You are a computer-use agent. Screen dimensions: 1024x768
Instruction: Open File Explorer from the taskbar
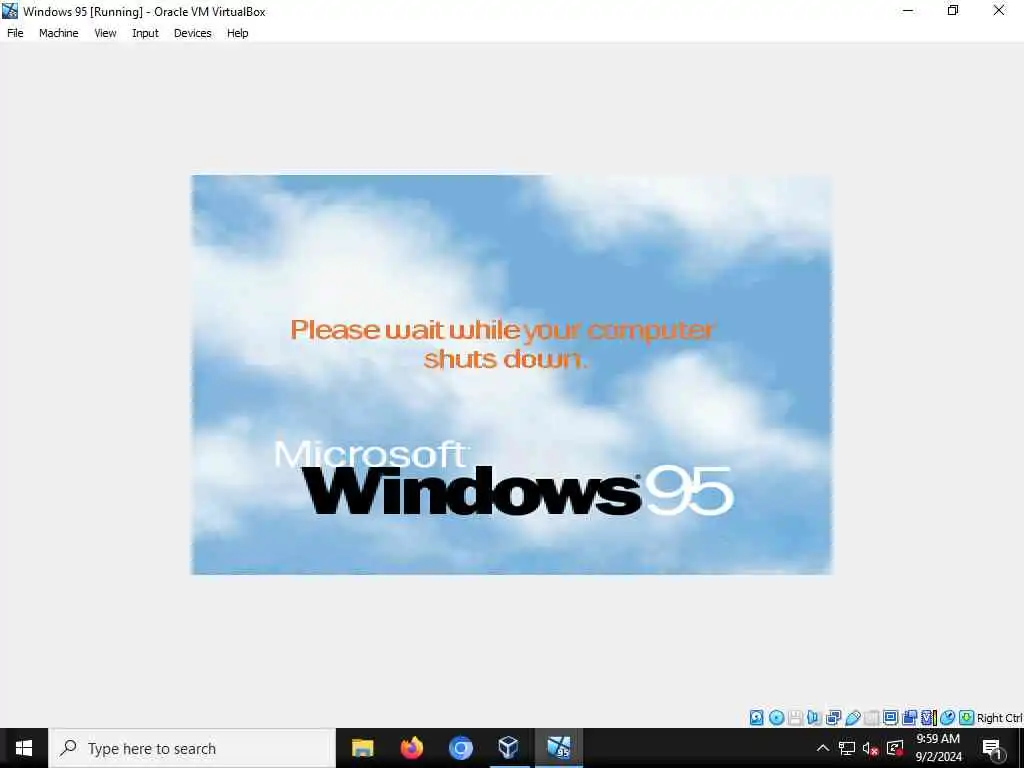click(362, 748)
